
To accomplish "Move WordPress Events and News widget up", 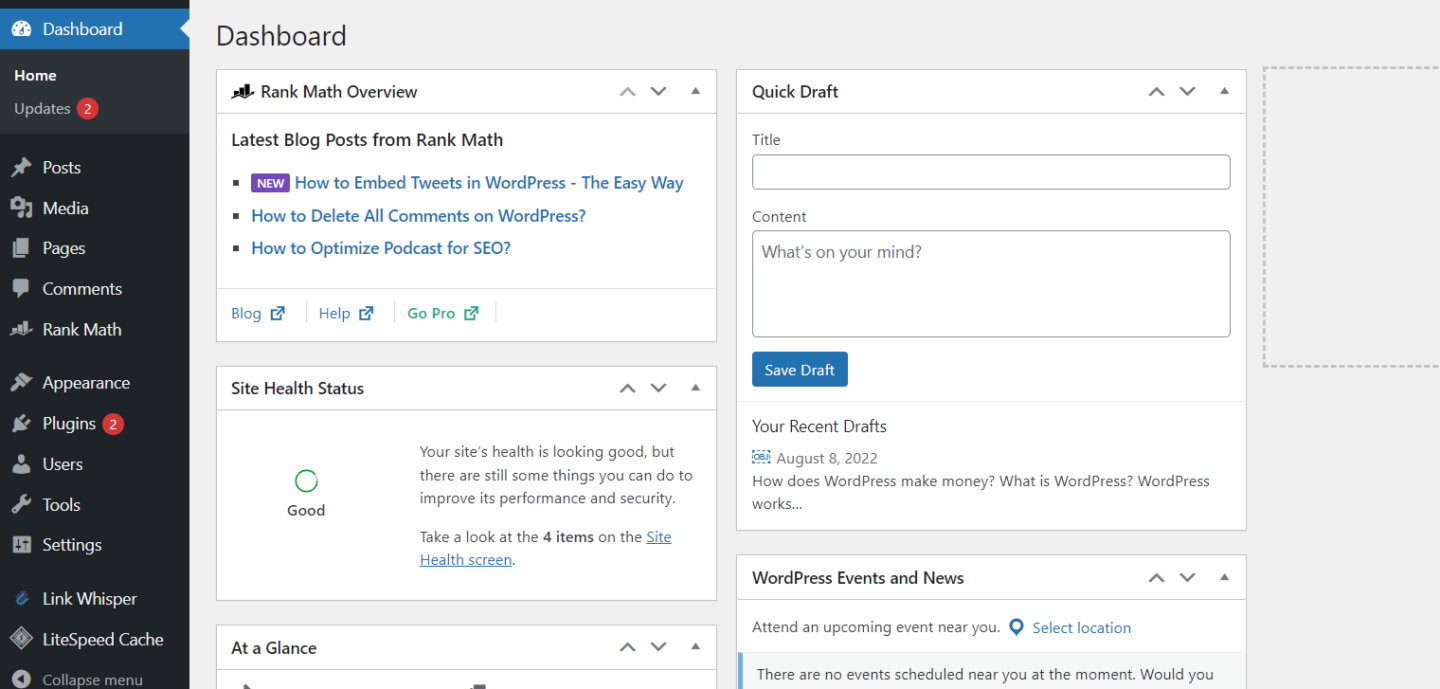I will [x=1156, y=577].
